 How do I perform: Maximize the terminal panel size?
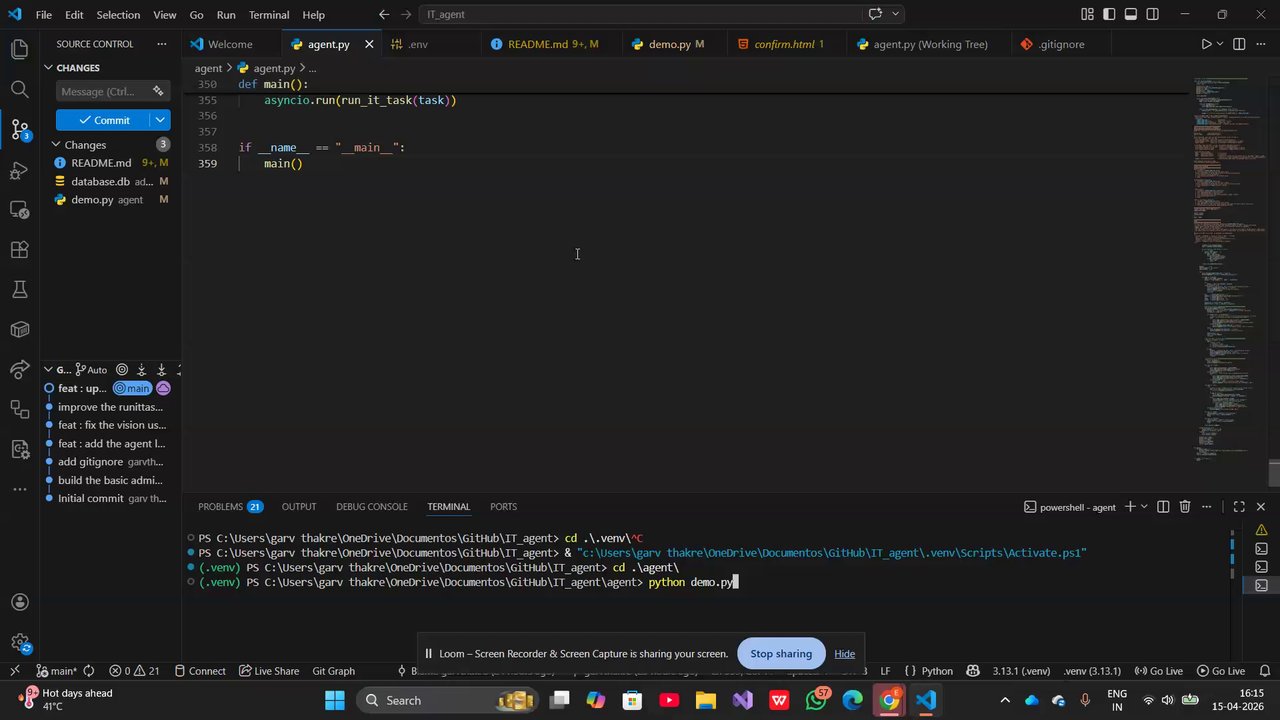tap(1238, 507)
